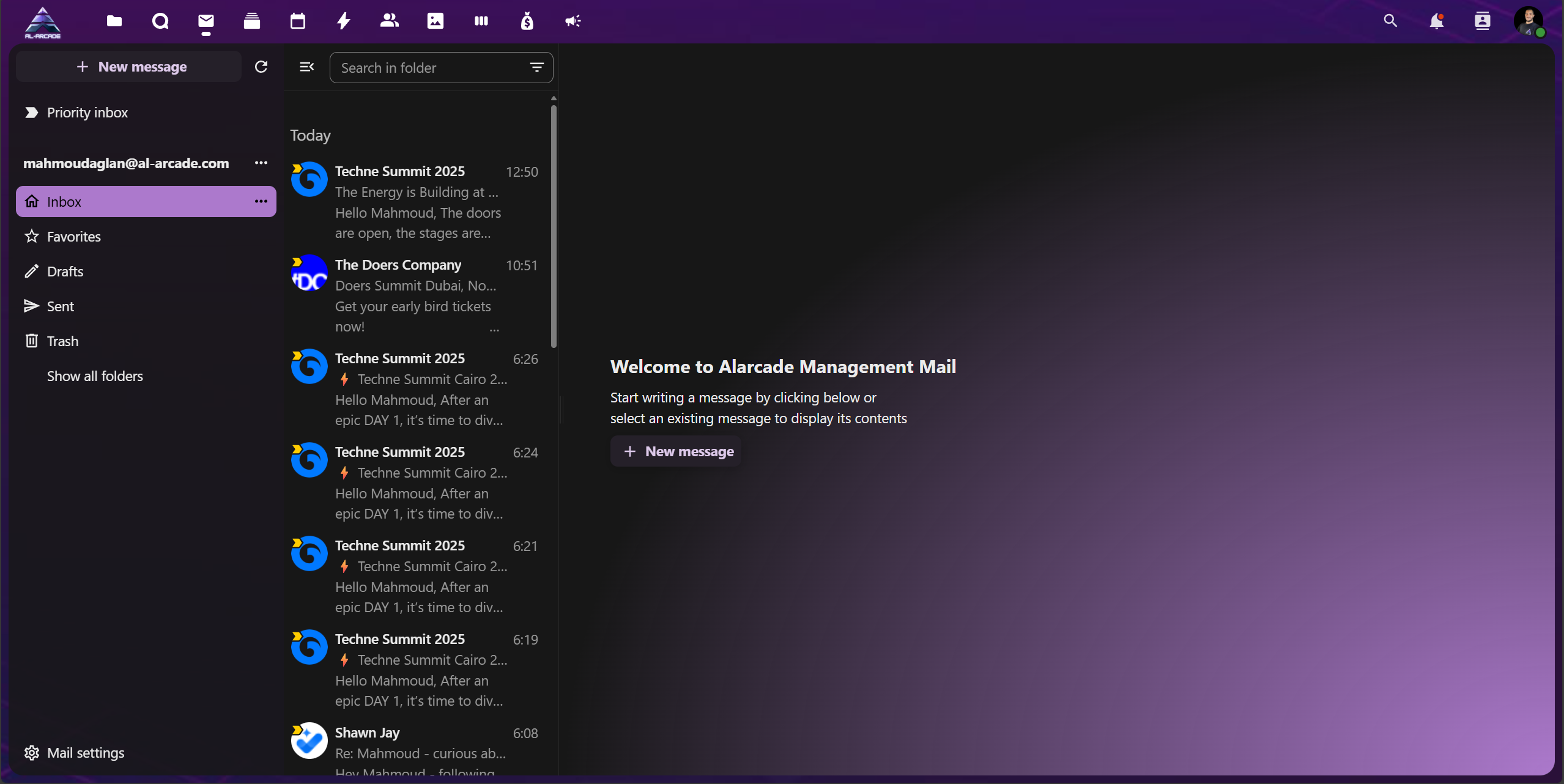Image resolution: width=1564 pixels, height=784 pixels.
Task: Open the Contacts people icon
Action: click(390, 21)
